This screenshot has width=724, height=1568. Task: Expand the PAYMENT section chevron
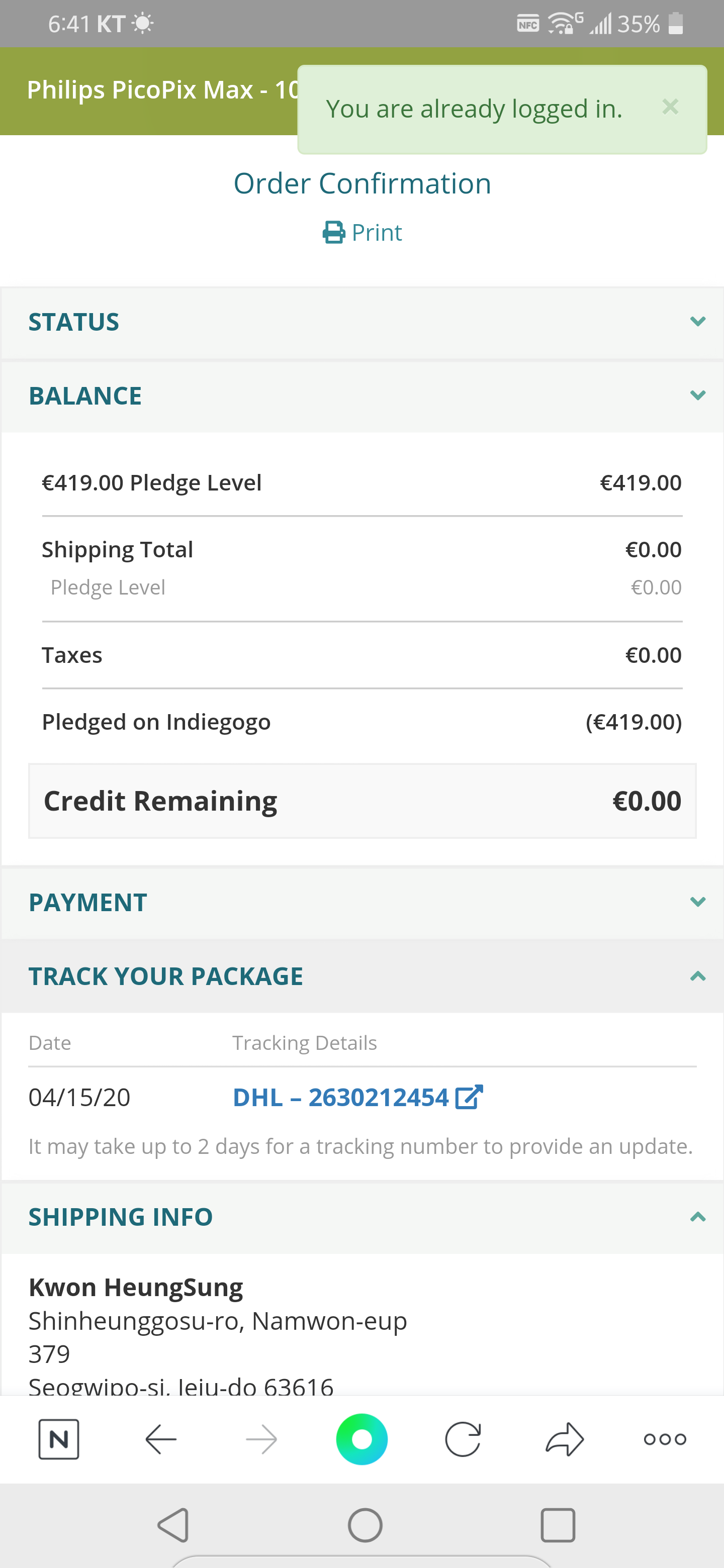[x=698, y=902]
